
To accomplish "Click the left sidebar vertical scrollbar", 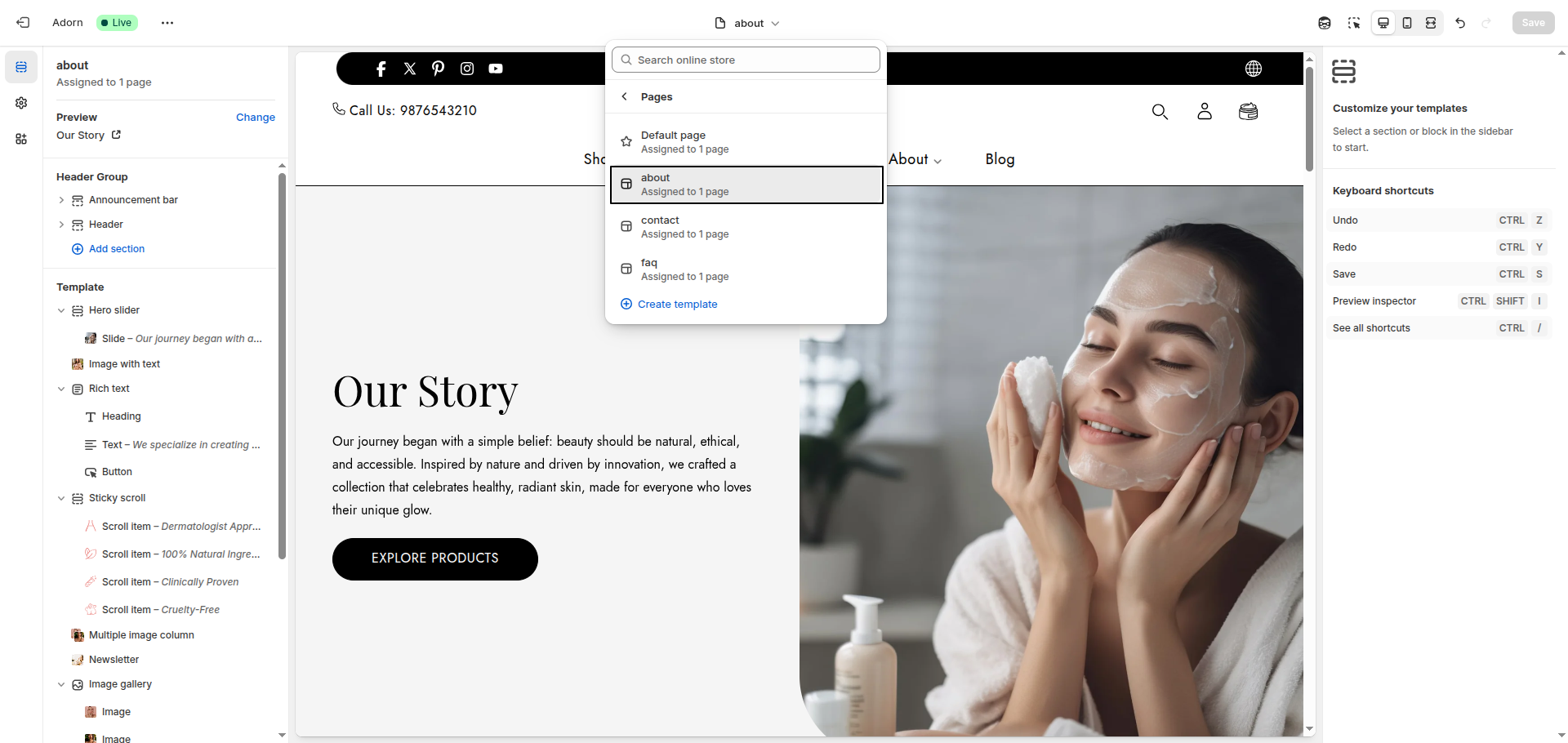I will point(282,366).
